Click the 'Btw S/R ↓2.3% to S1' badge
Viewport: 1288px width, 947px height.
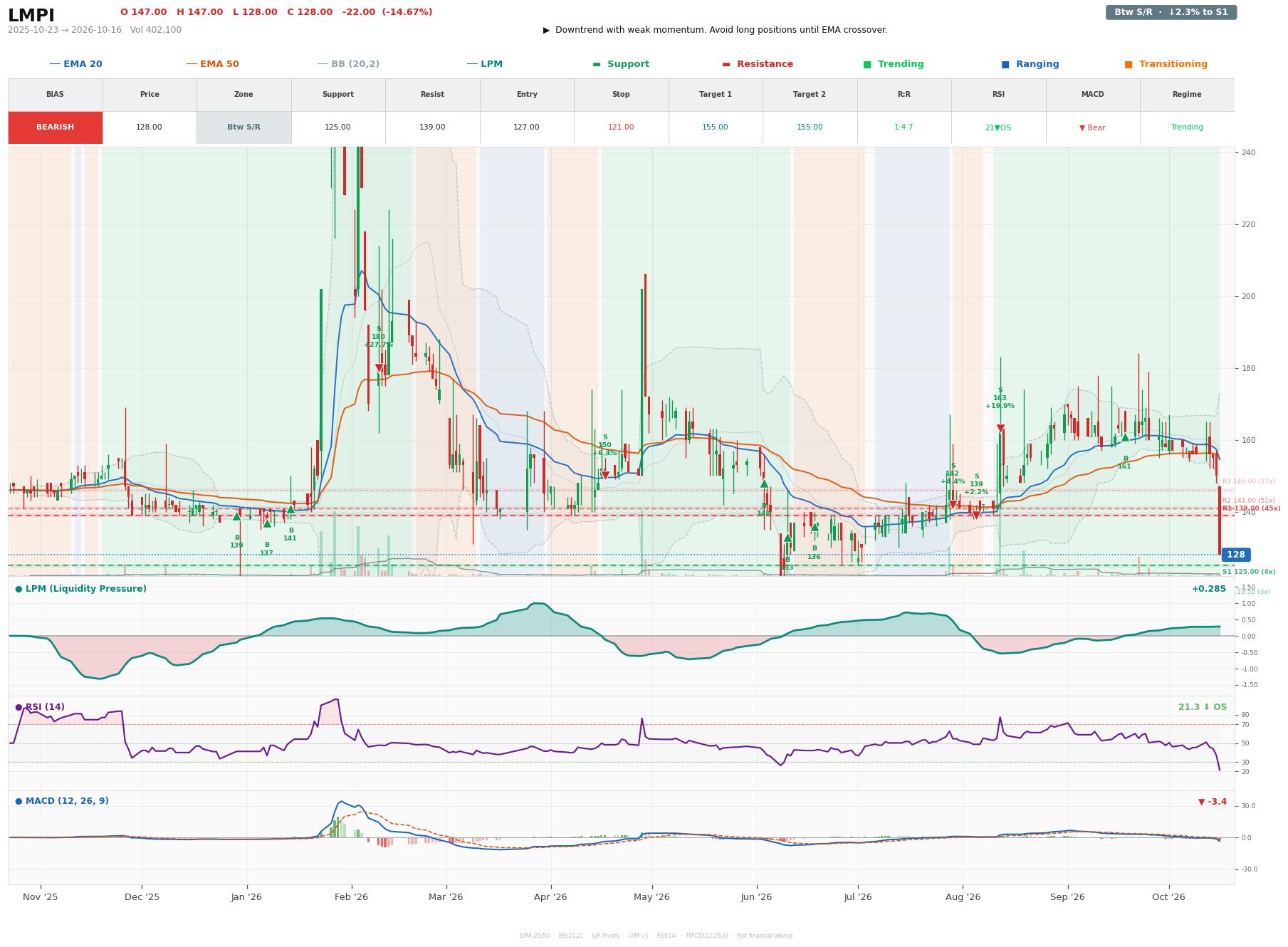tap(1171, 12)
